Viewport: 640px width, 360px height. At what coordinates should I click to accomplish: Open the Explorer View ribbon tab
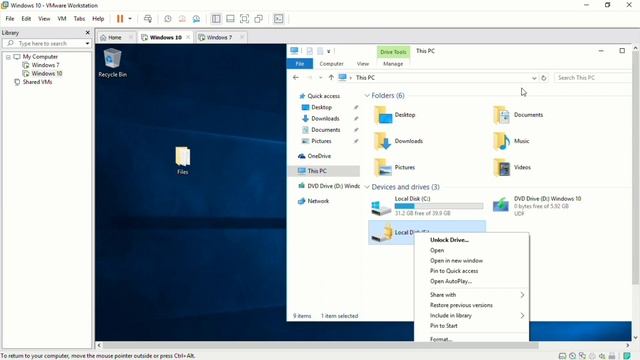pos(362,64)
